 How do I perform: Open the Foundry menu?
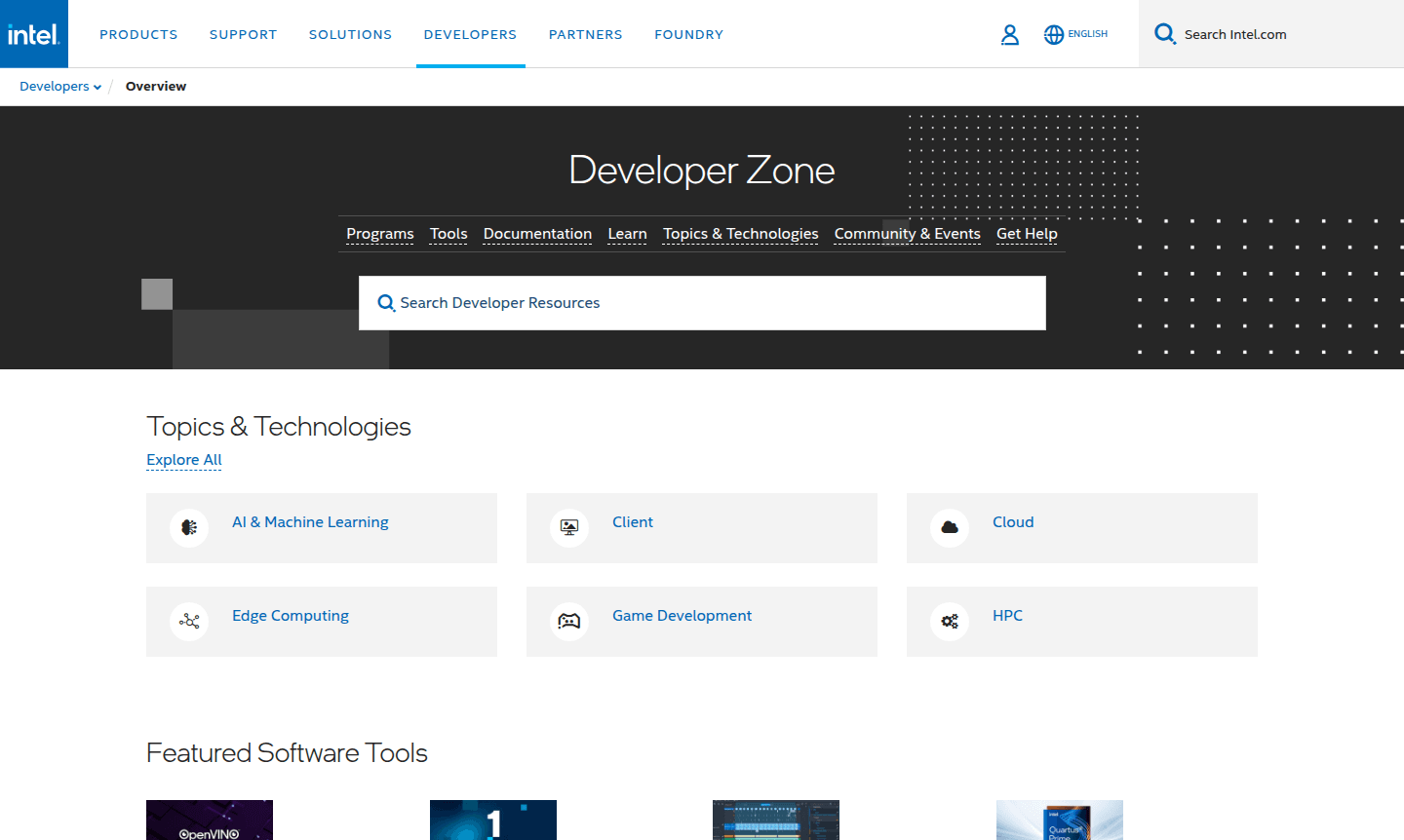pyautogui.click(x=688, y=35)
